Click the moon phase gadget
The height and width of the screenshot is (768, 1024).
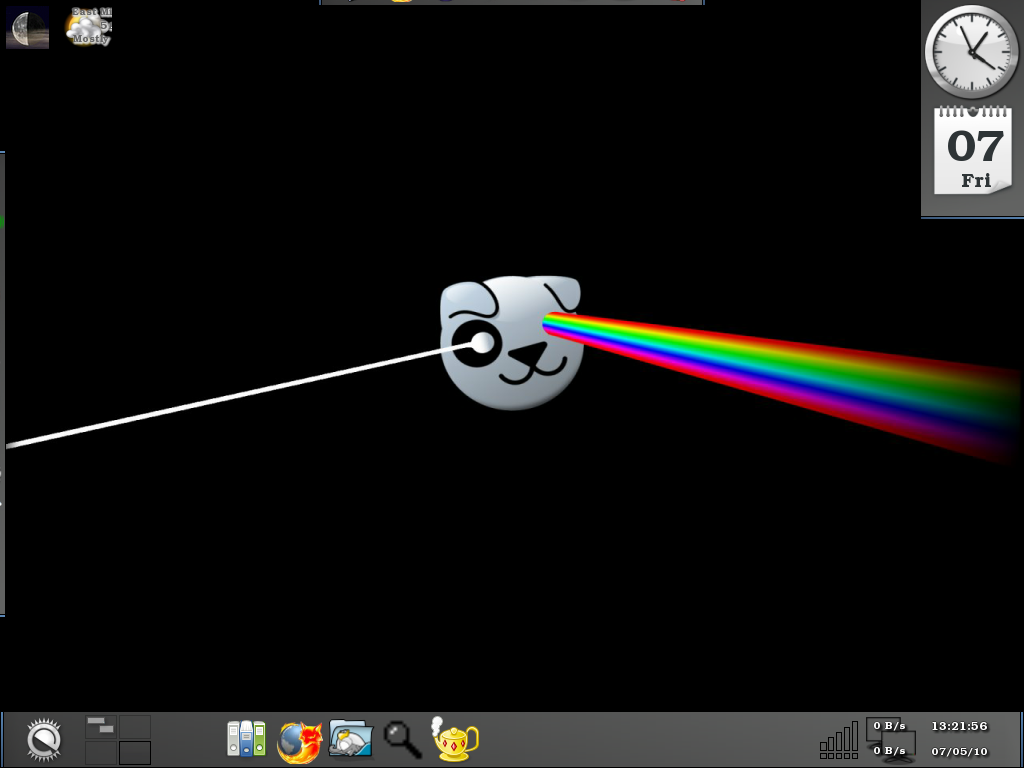(x=27, y=27)
